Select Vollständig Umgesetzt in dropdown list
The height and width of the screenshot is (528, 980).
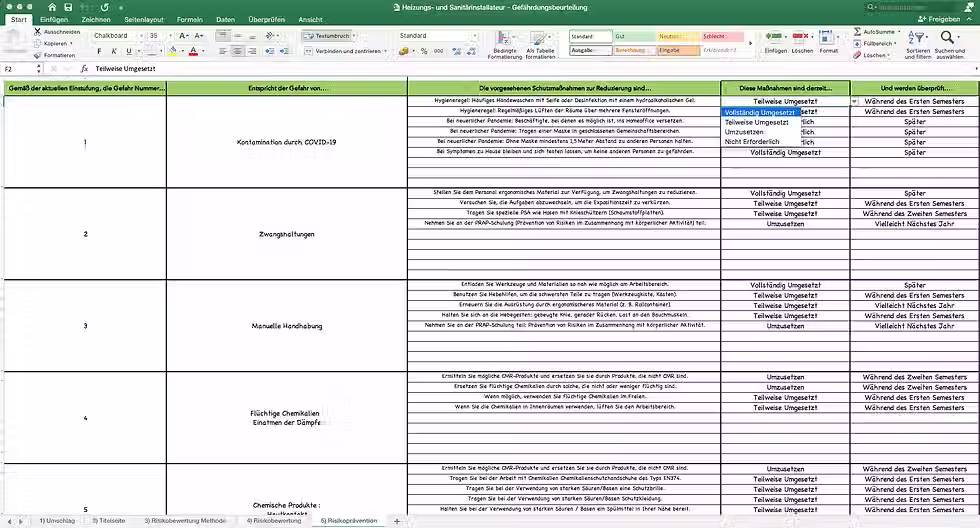[x=760, y=112]
